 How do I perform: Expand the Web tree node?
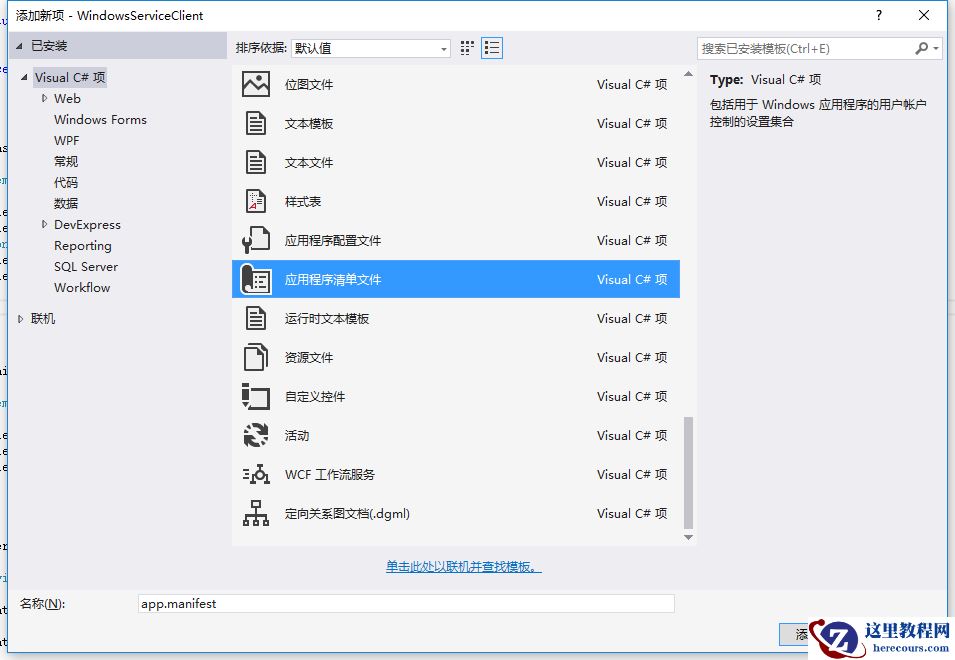(44, 98)
